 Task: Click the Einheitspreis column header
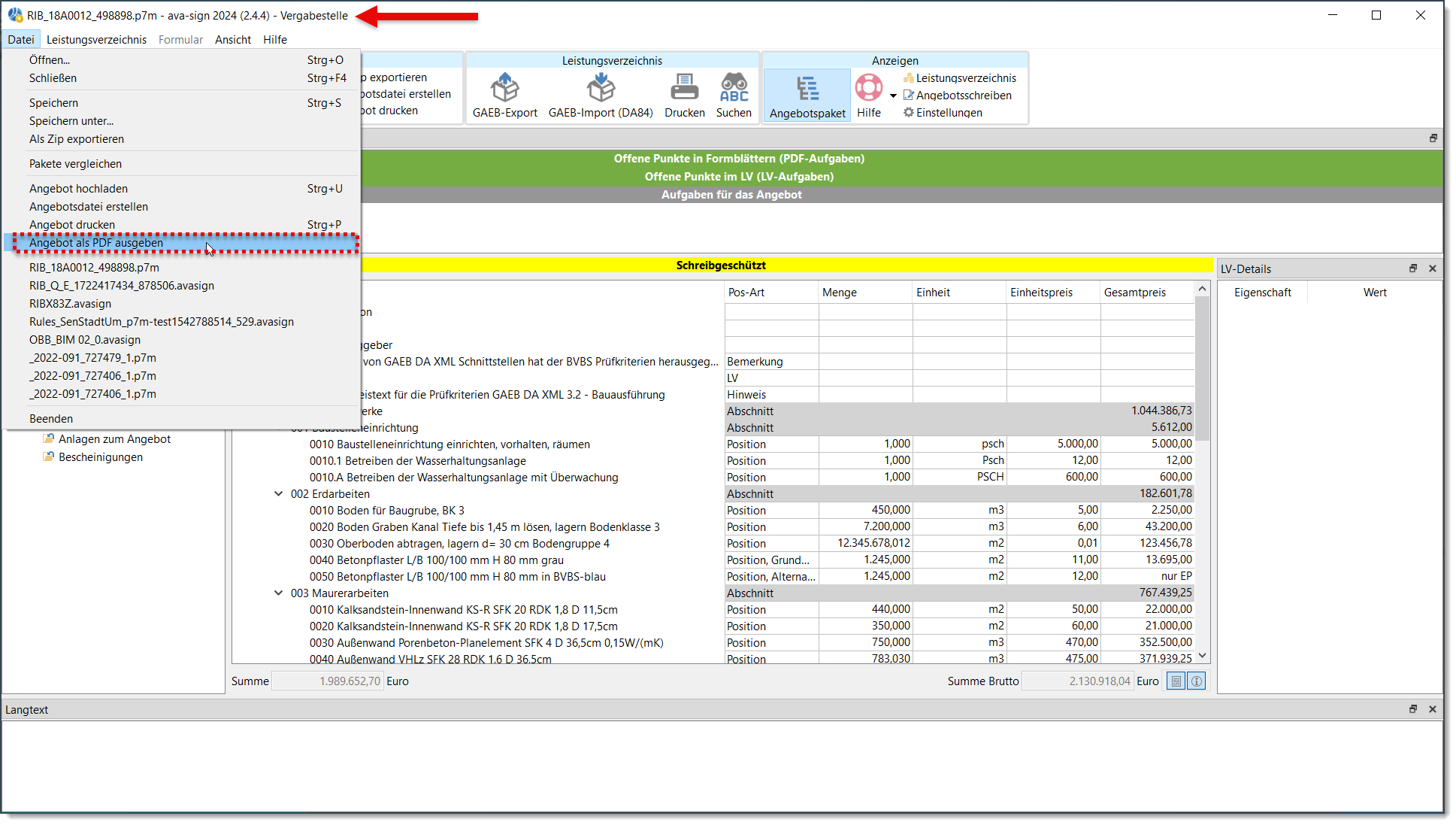tap(1052, 293)
